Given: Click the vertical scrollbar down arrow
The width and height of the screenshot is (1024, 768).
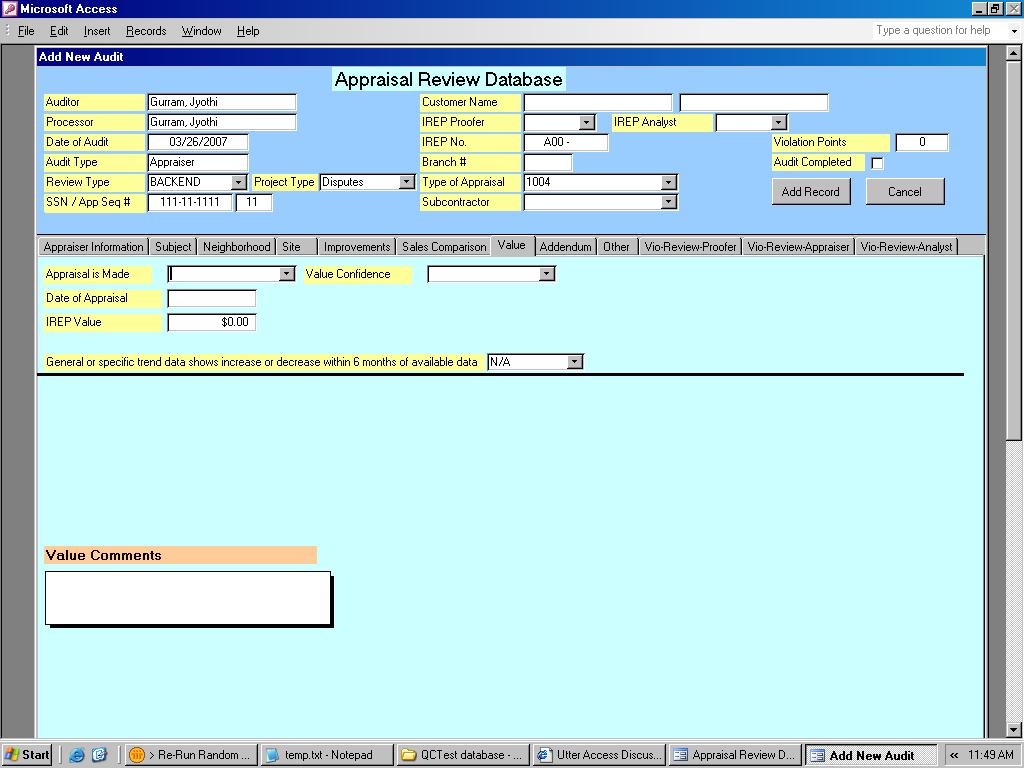Looking at the screenshot, I should click(x=1014, y=730).
